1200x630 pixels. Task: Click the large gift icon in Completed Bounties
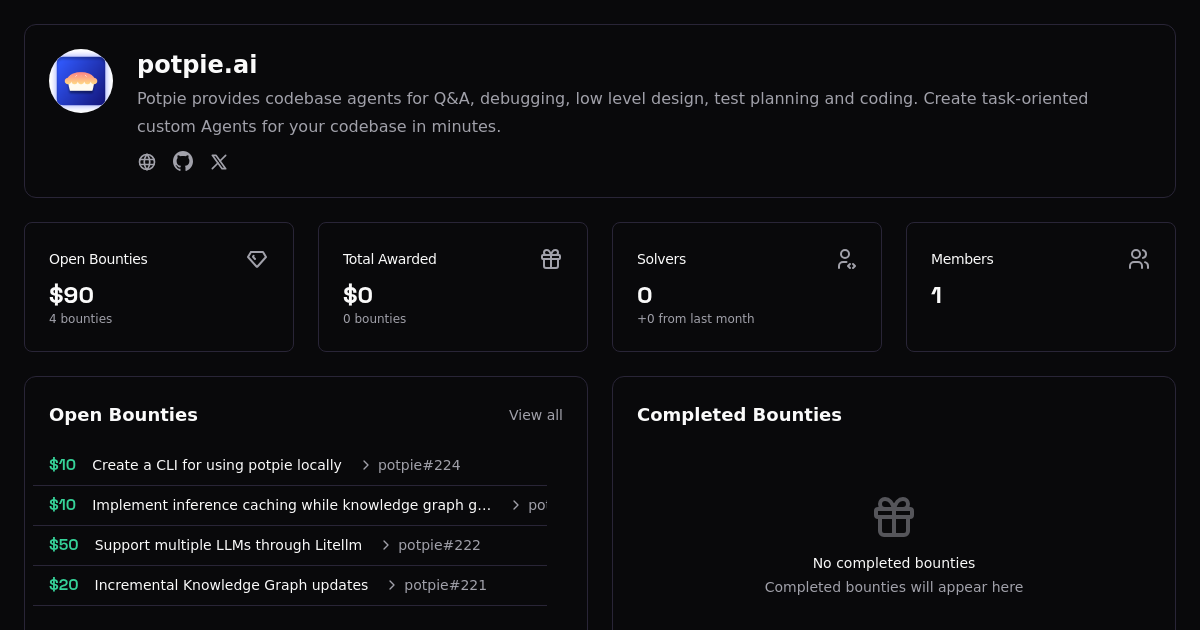click(x=894, y=517)
